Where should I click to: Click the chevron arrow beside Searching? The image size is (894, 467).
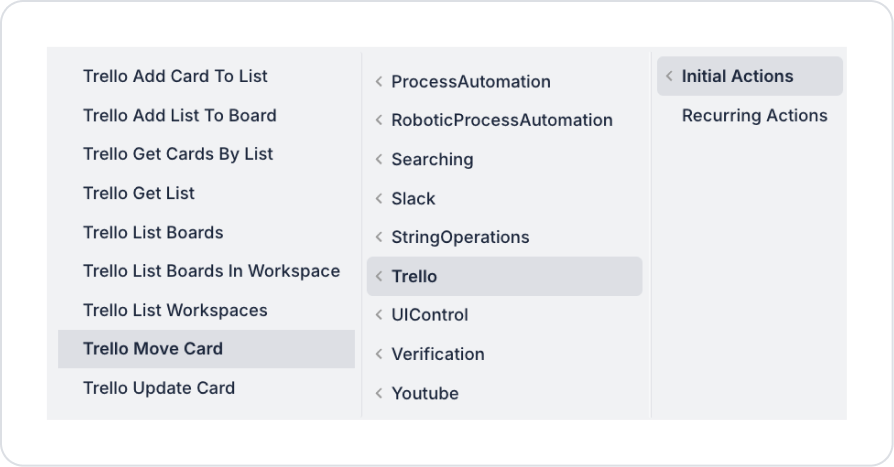(x=379, y=160)
